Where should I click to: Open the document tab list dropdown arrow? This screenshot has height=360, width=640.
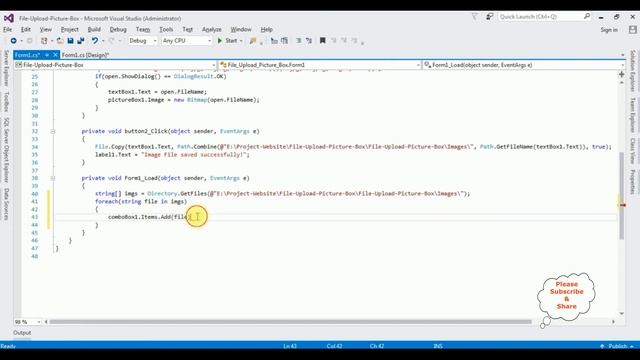pyautogui.click(x=622, y=55)
